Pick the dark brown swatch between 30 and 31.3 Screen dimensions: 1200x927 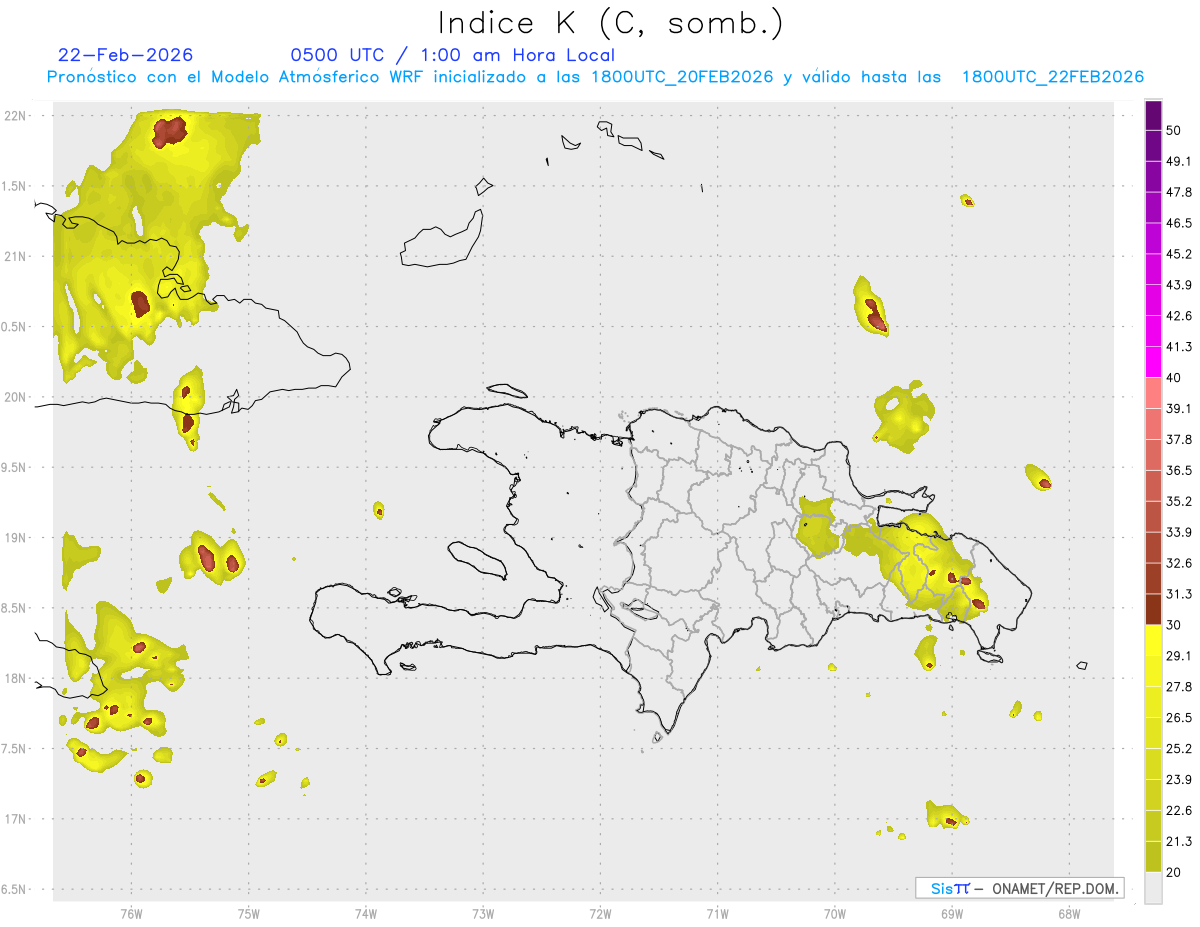[1154, 610]
